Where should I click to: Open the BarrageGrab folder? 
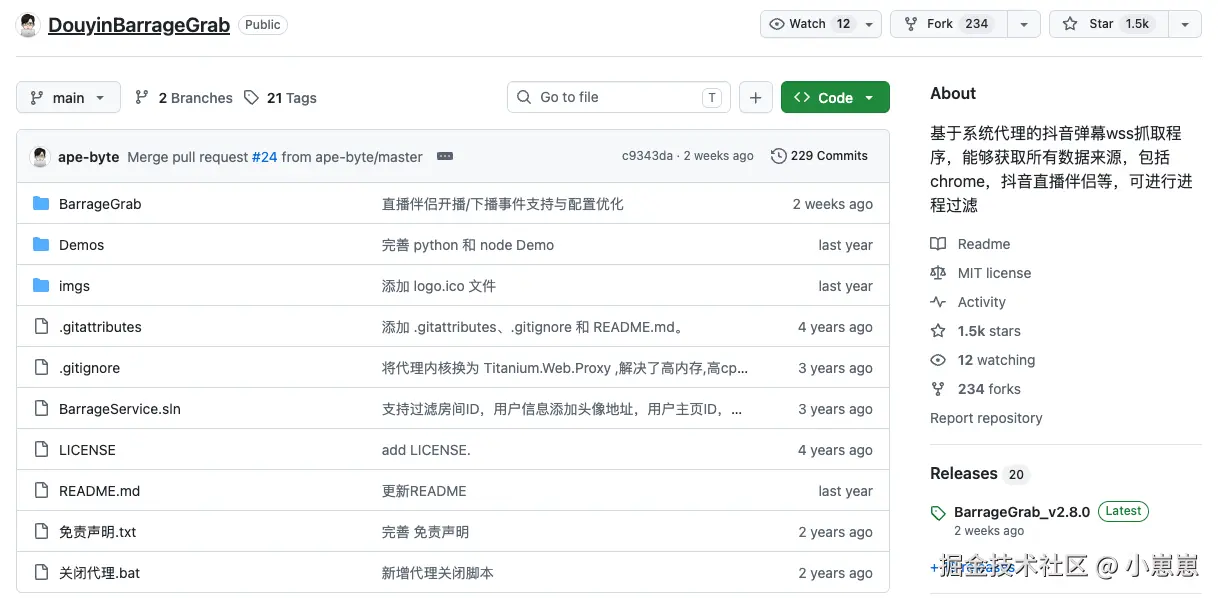click(100, 203)
